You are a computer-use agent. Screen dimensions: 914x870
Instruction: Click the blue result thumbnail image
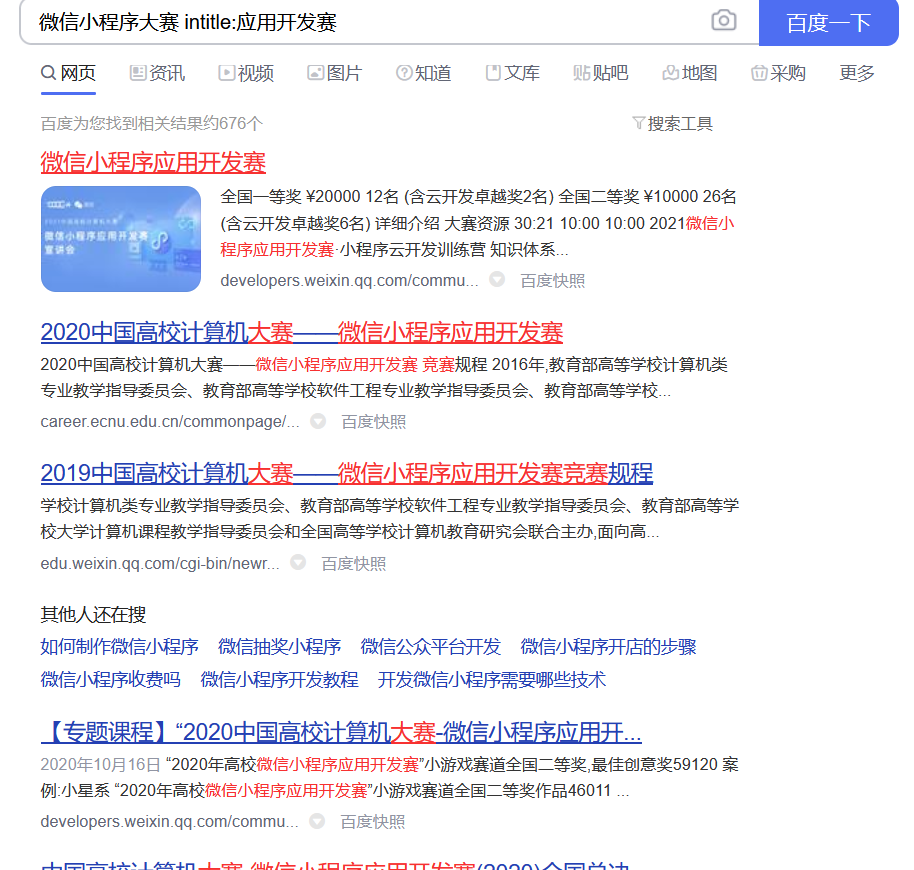click(121, 239)
